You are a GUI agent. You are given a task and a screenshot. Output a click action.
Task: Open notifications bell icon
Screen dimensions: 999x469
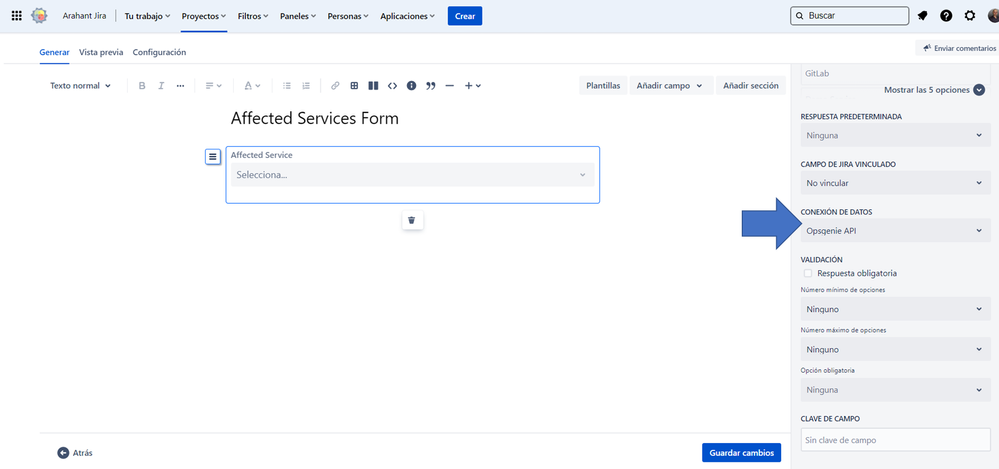coord(923,16)
